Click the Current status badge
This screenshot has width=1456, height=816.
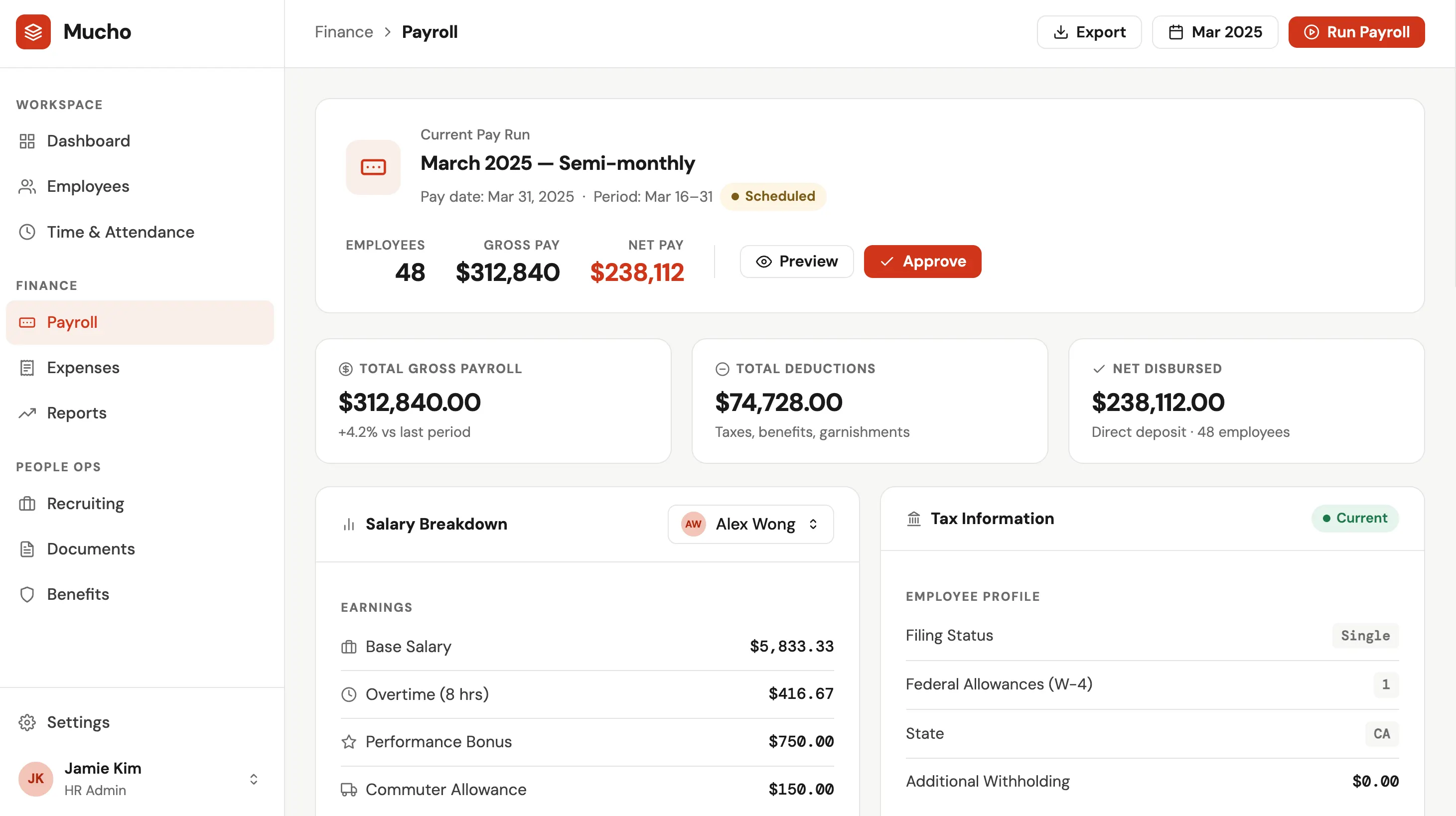tap(1355, 518)
